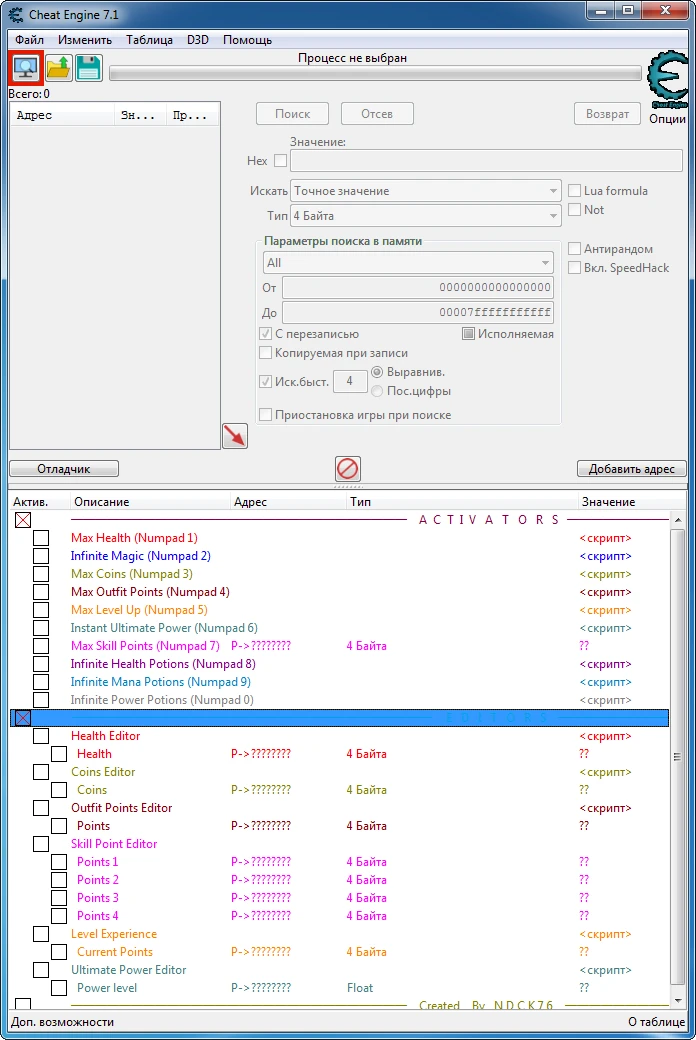696x1040 pixels.
Task: Clear the address list icon
Action: click(x=348, y=468)
